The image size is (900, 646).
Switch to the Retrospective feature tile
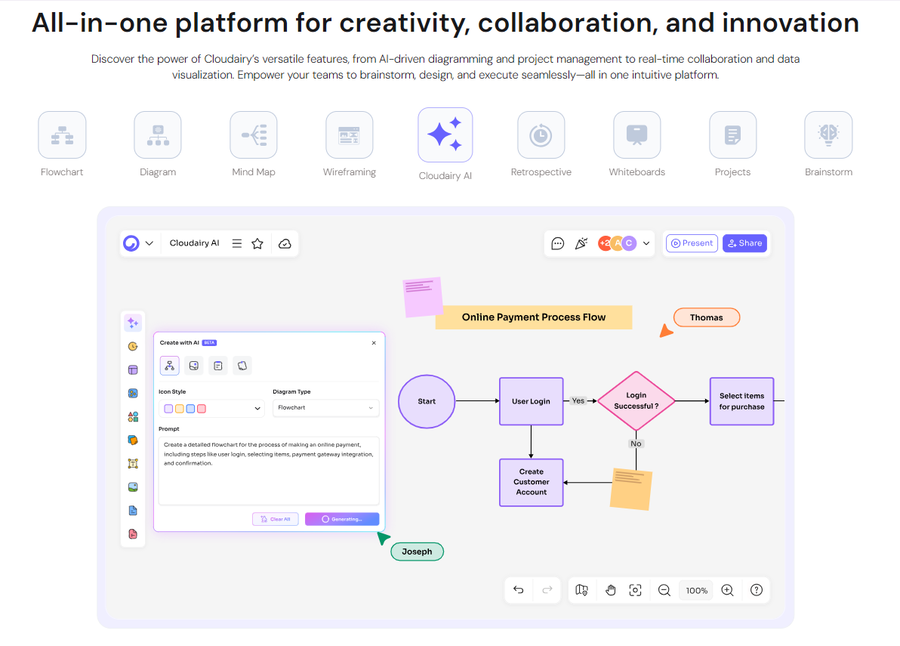click(x=541, y=135)
